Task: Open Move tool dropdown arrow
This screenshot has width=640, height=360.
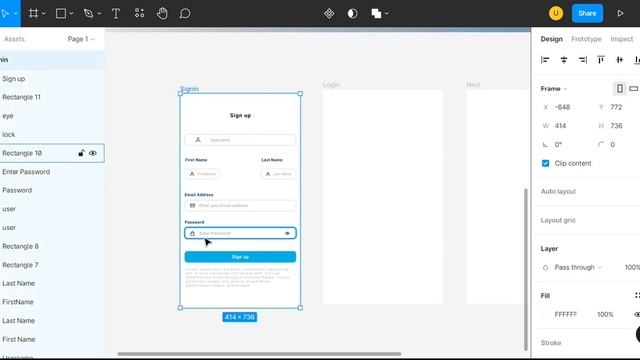Action: pyautogui.click(x=16, y=13)
